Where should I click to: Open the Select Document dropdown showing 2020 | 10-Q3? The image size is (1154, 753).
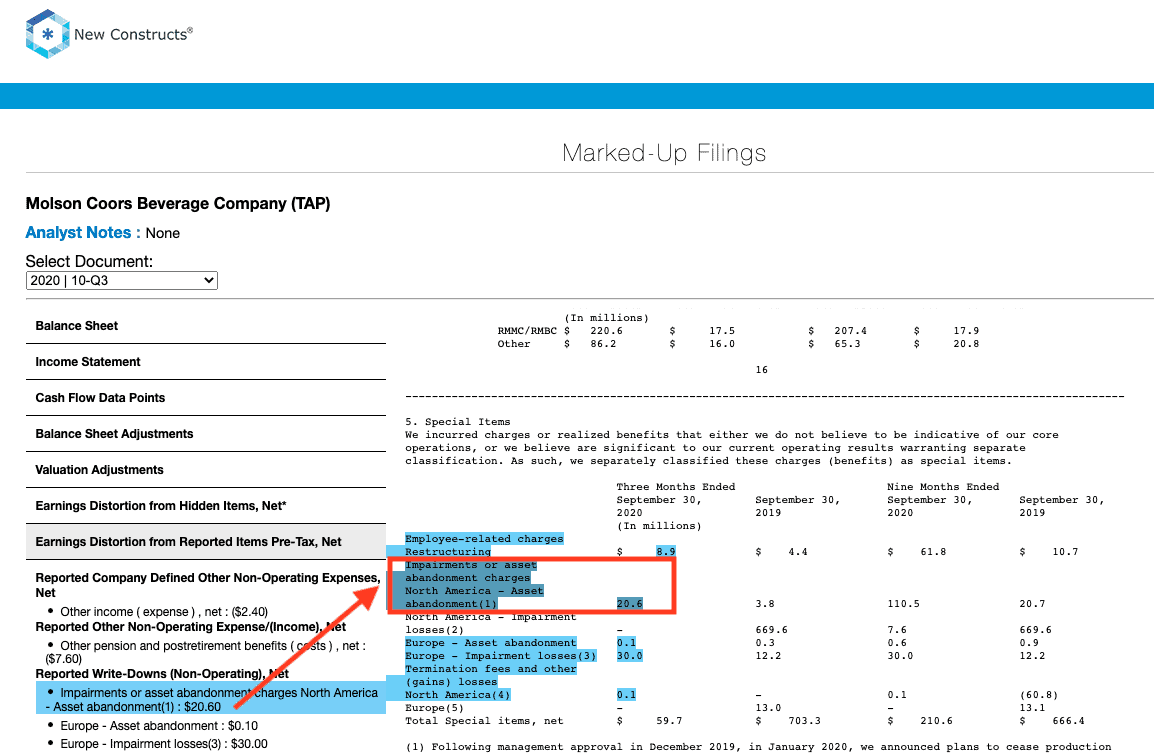121,280
